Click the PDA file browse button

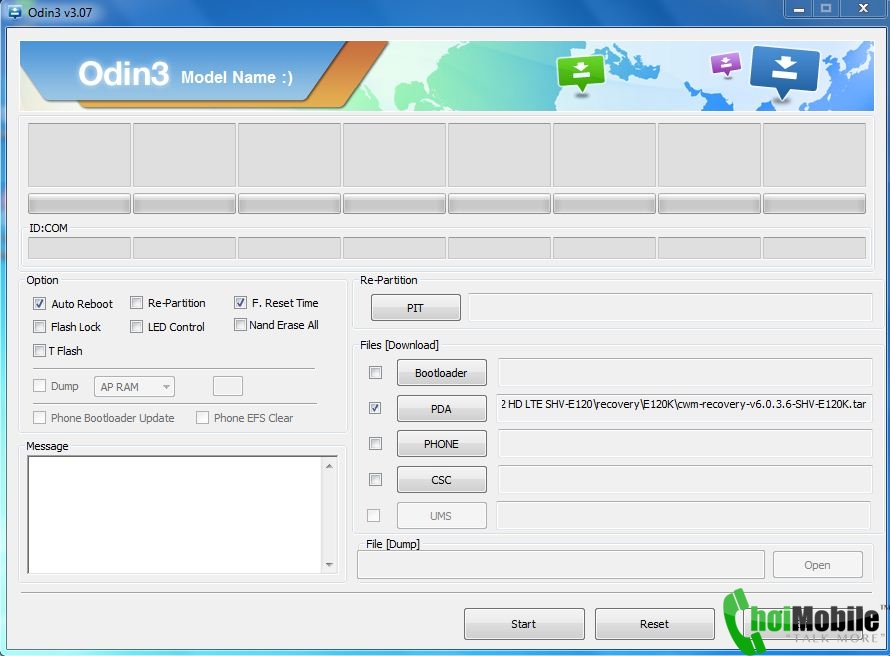[442, 409]
